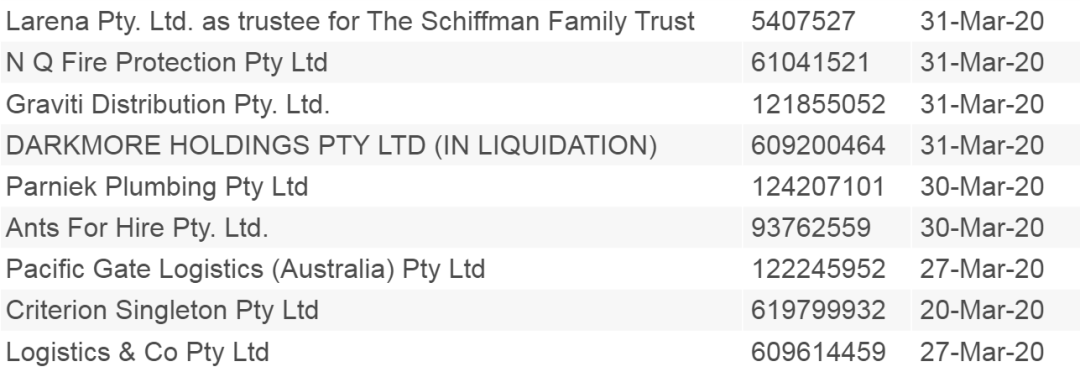The height and width of the screenshot is (372, 1080).
Task: Select the number 93762559
Action: [x=811, y=228]
